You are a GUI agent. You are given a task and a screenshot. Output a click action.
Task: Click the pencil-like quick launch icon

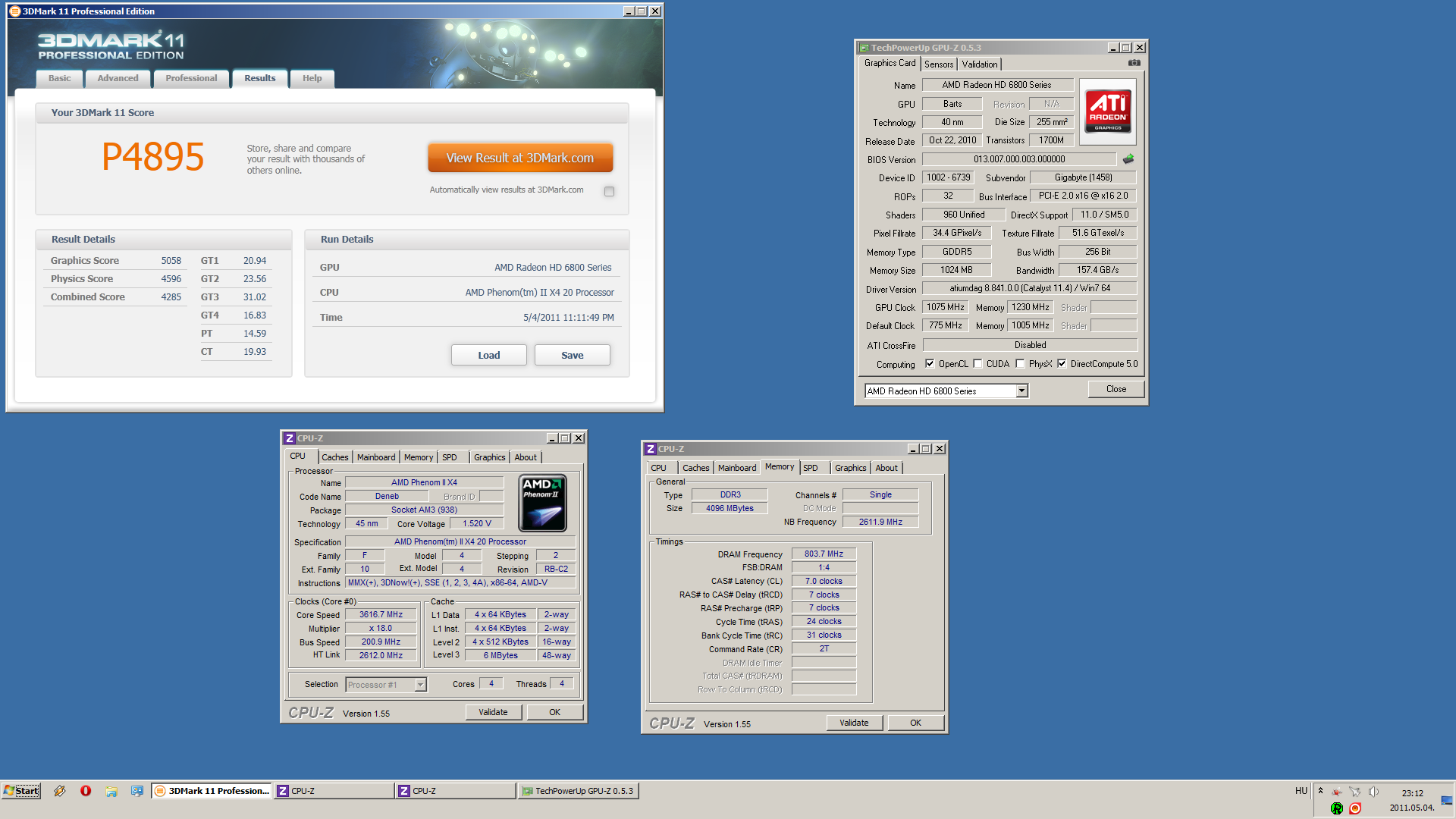(x=60, y=791)
